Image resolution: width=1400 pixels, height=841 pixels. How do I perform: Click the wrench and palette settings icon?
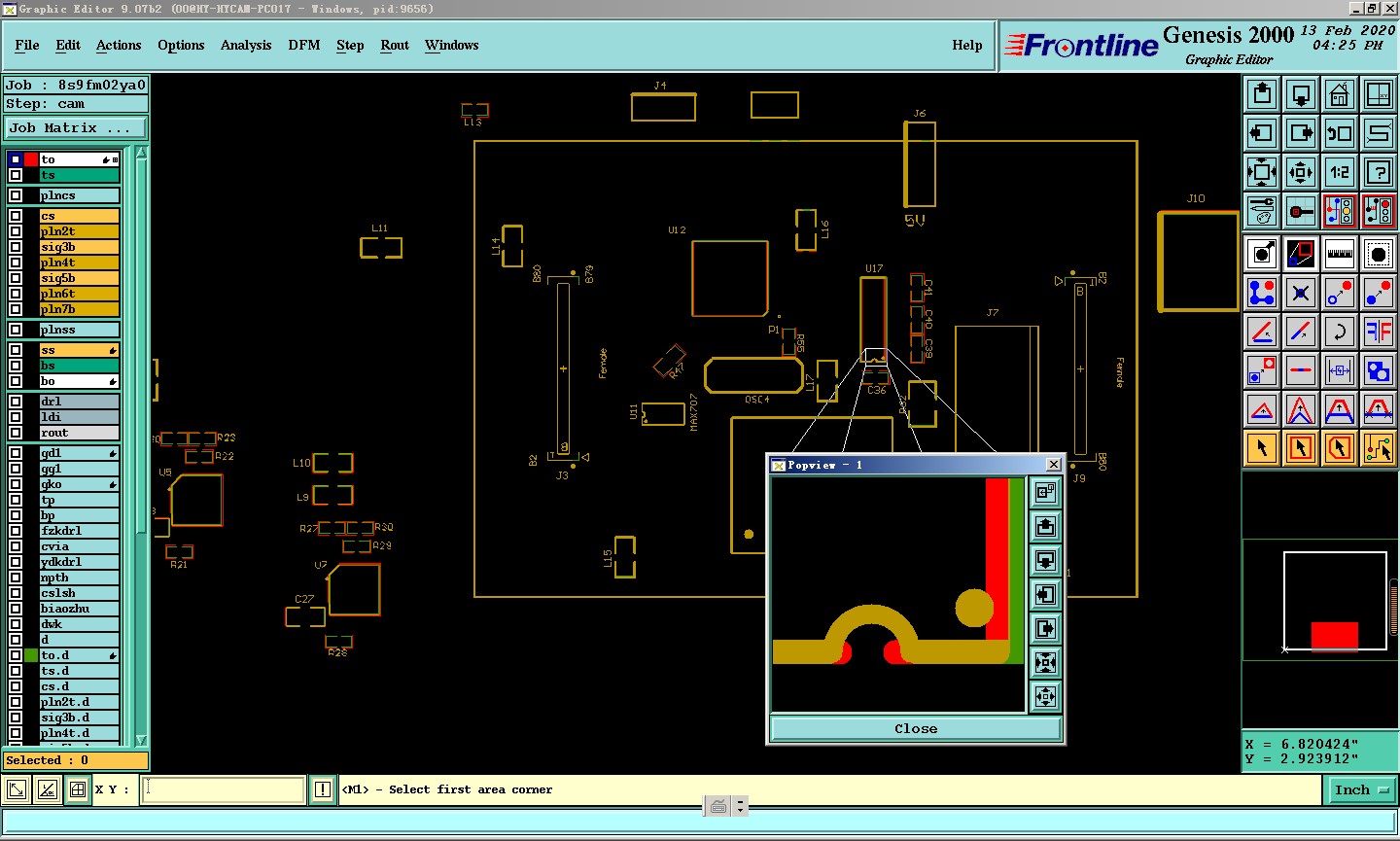pyautogui.click(x=1261, y=211)
